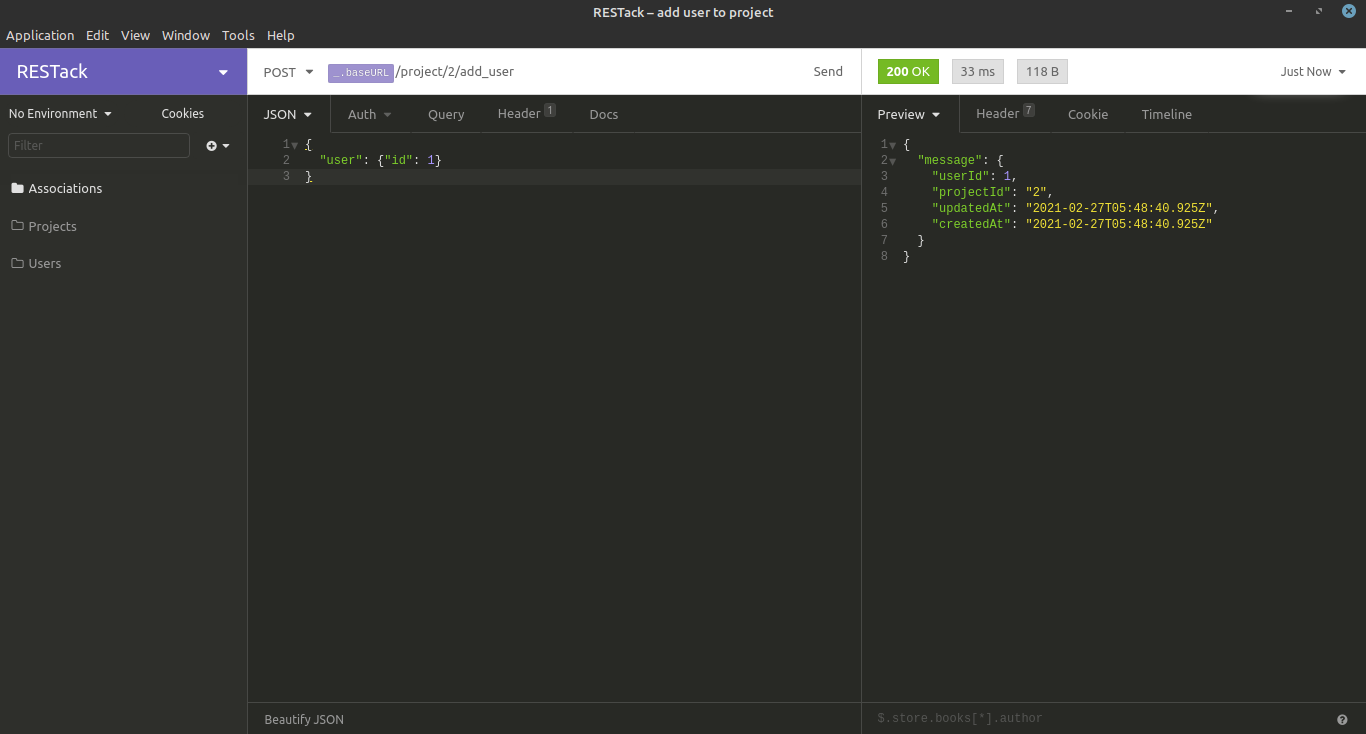Open the Edit menu
Screen dimensions: 1366x734
[97, 35]
